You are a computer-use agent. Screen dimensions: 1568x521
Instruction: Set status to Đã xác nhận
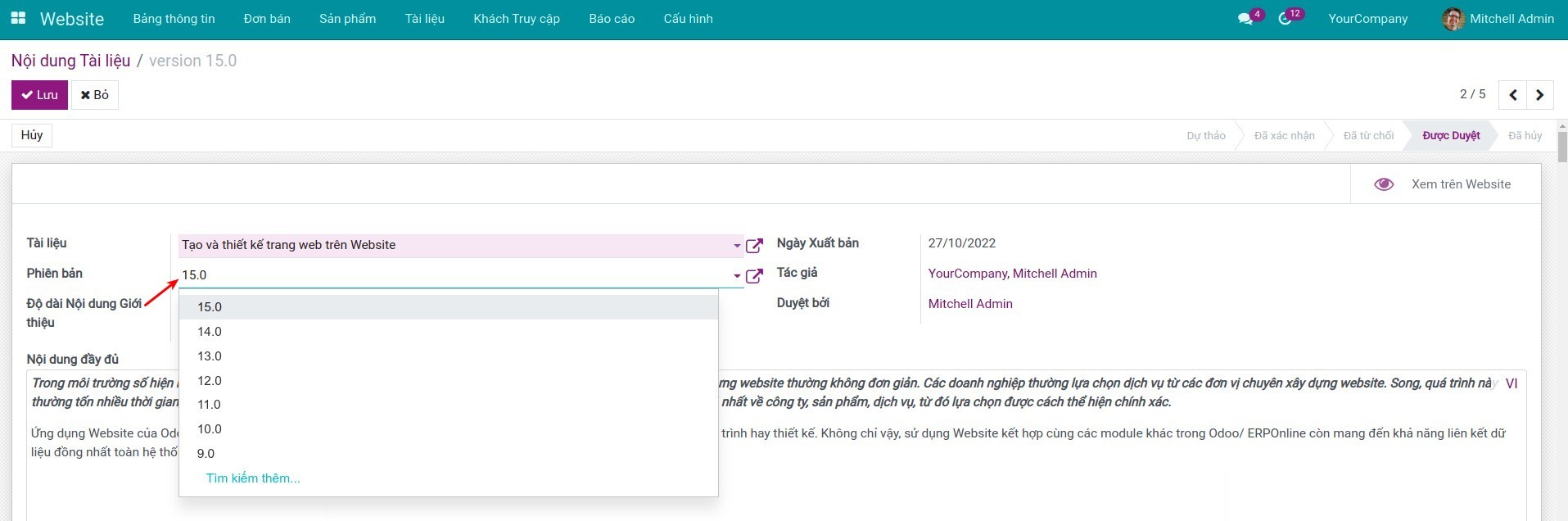pyautogui.click(x=1284, y=135)
